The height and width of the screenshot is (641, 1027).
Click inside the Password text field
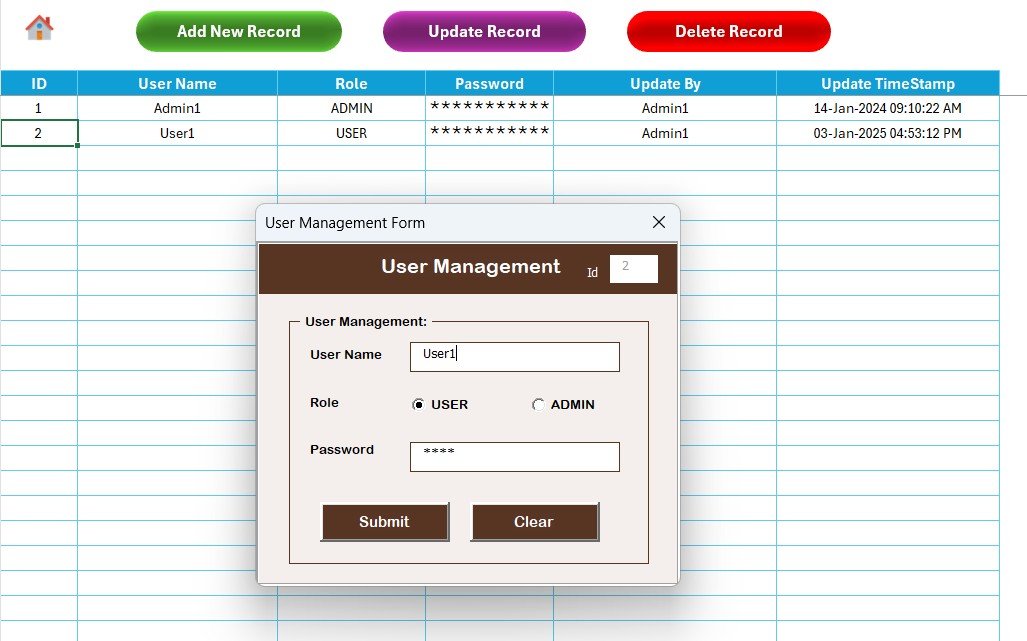point(513,456)
